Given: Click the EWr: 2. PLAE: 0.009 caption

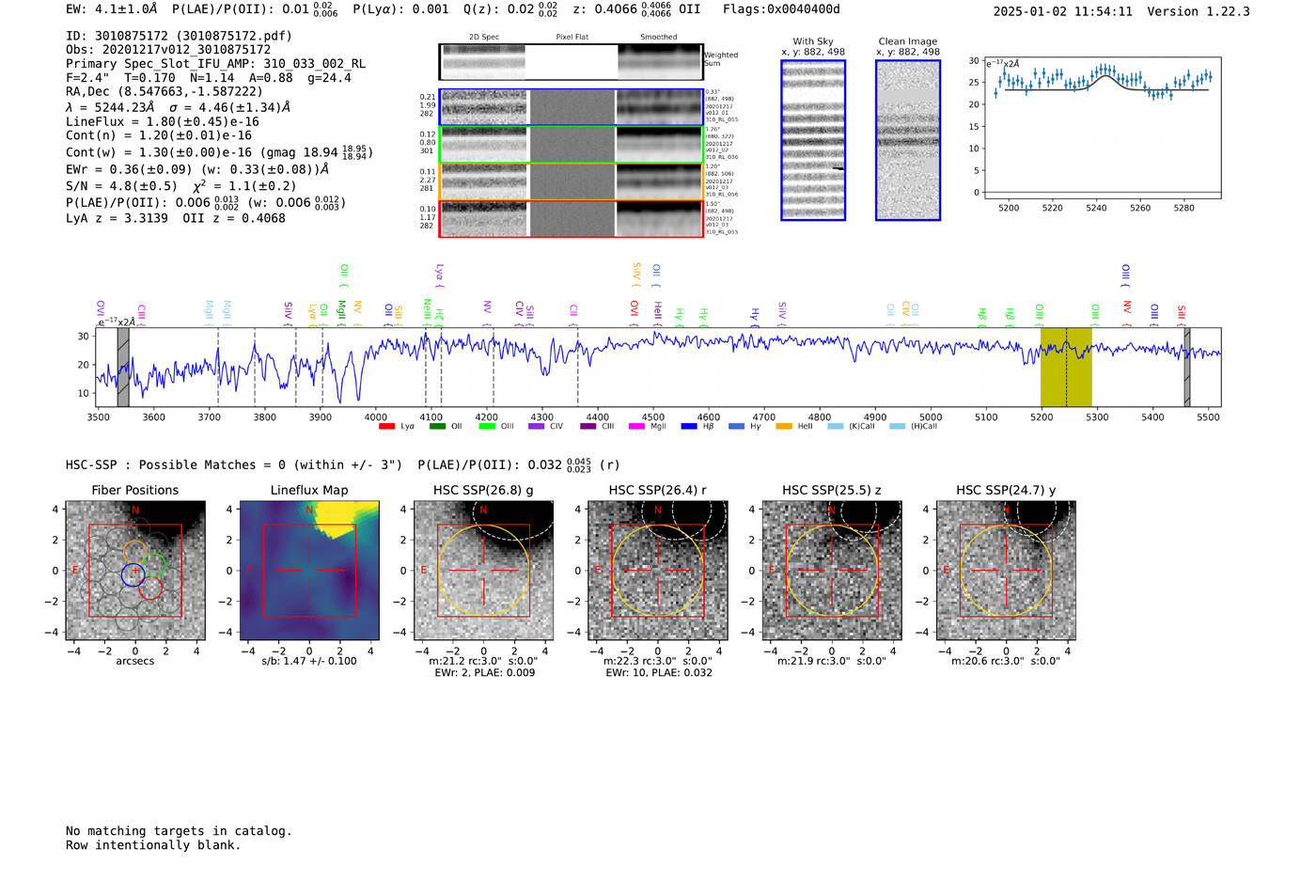Looking at the screenshot, I should tap(484, 673).
